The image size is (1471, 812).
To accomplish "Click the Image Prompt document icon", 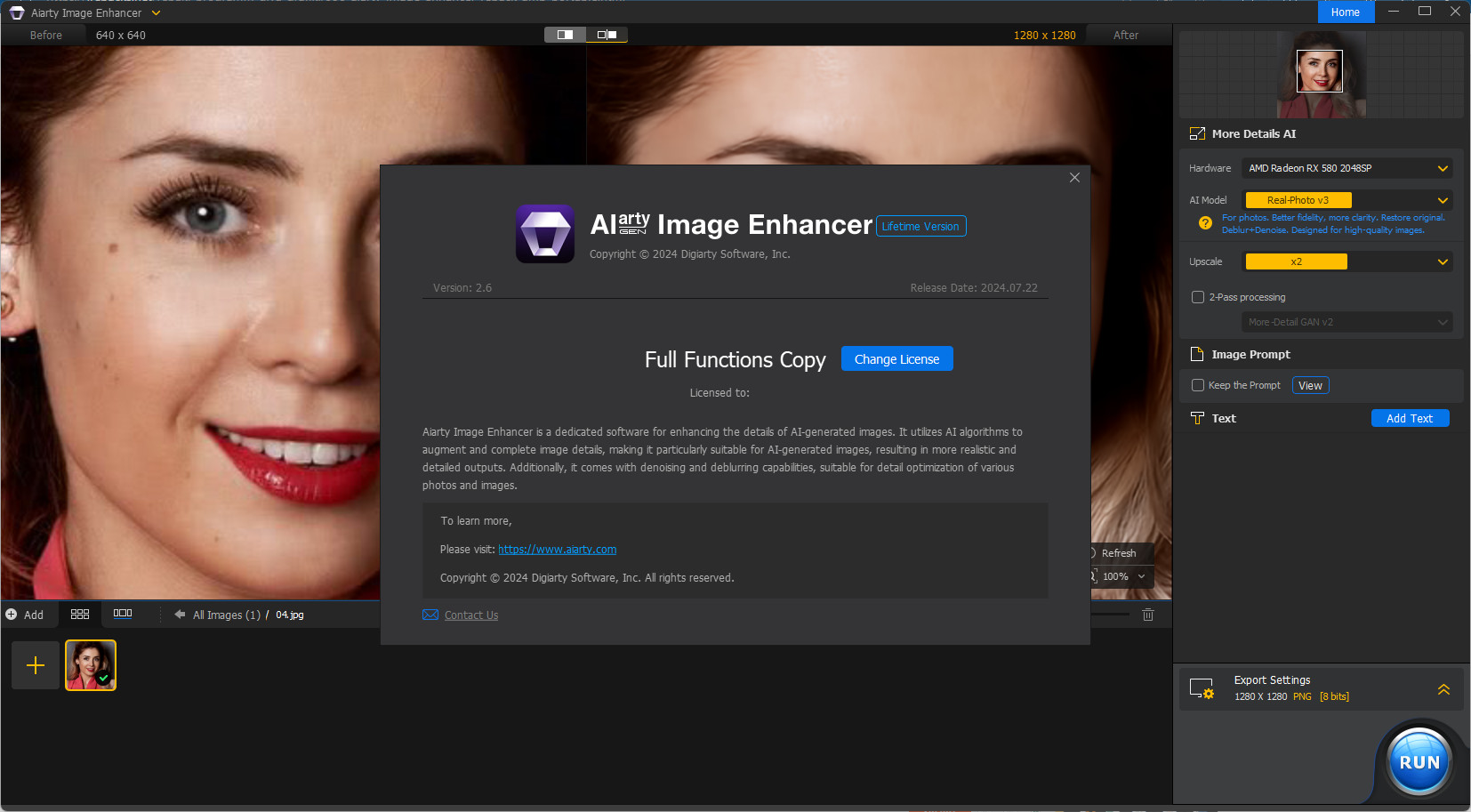I will click(1197, 354).
